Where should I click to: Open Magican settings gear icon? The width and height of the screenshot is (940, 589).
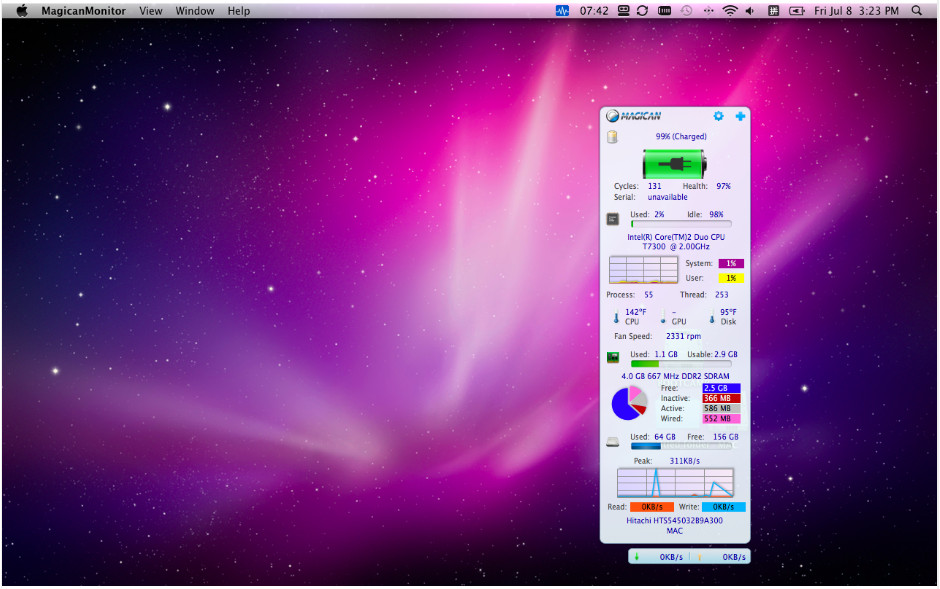[718, 117]
